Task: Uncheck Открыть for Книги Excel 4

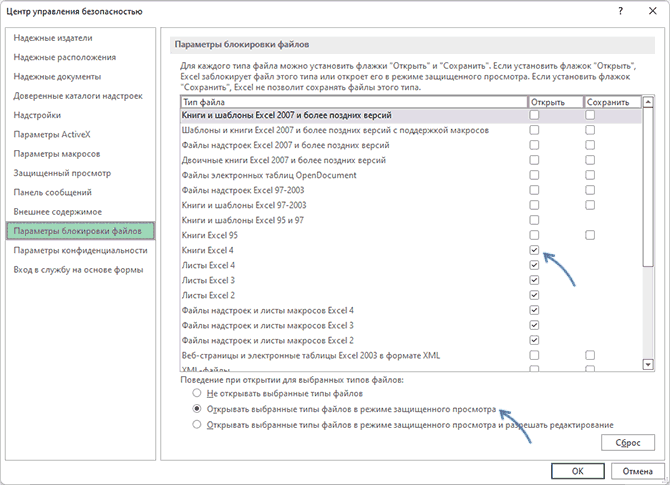Action: tap(534, 250)
